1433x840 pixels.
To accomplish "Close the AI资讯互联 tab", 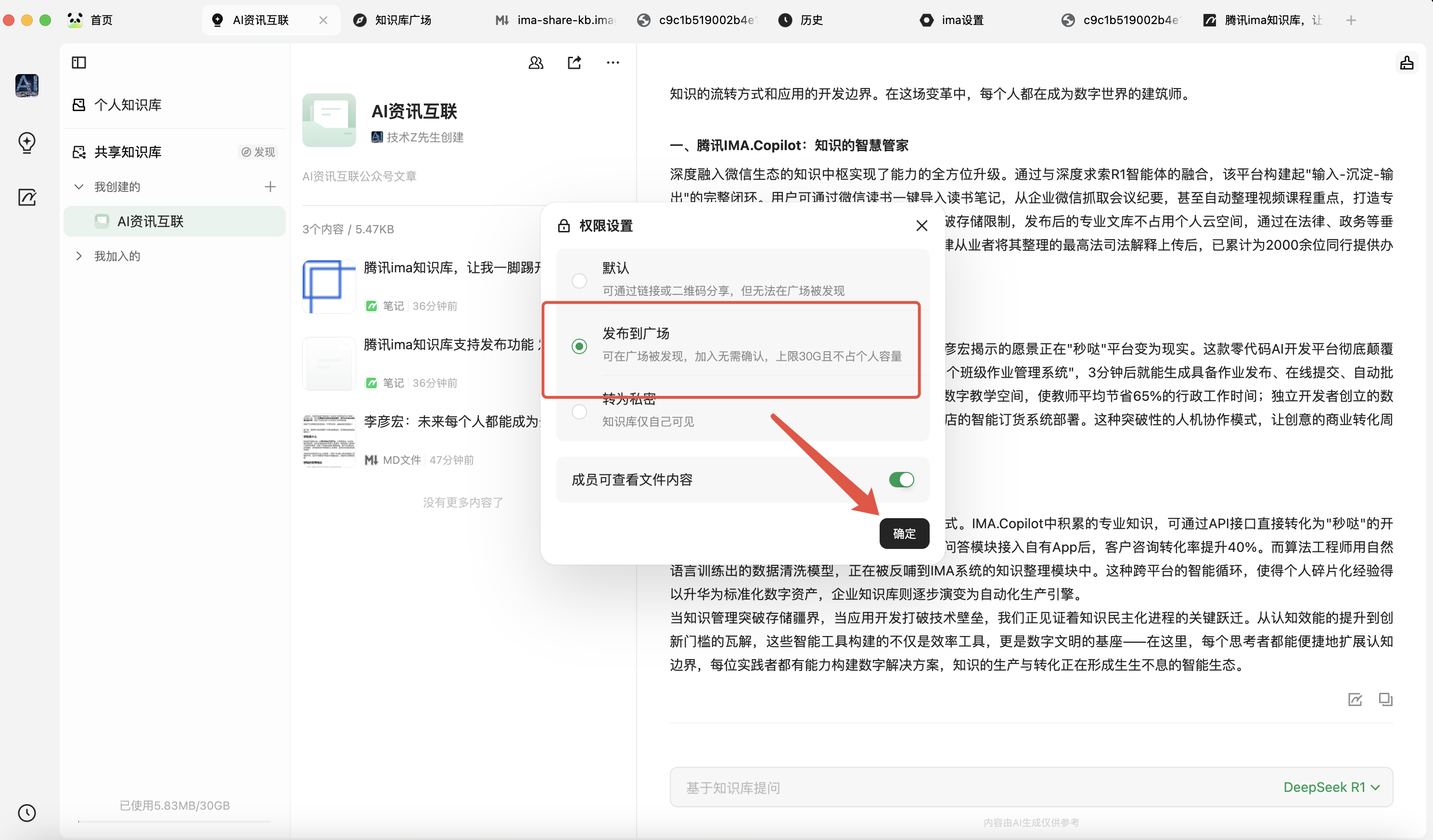I will (x=323, y=21).
